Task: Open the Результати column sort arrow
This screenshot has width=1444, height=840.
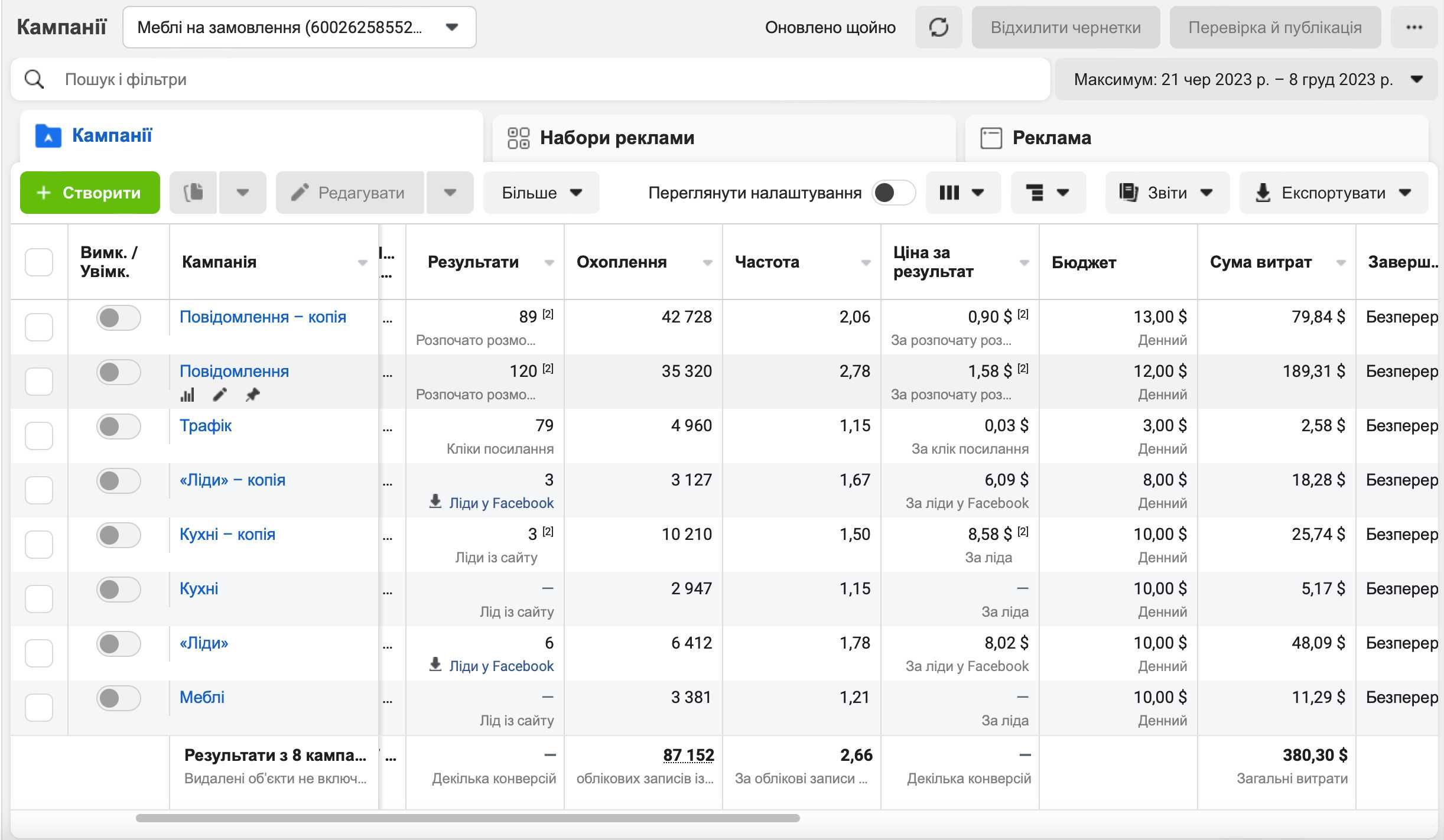Action: pyautogui.click(x=549, y=263)
